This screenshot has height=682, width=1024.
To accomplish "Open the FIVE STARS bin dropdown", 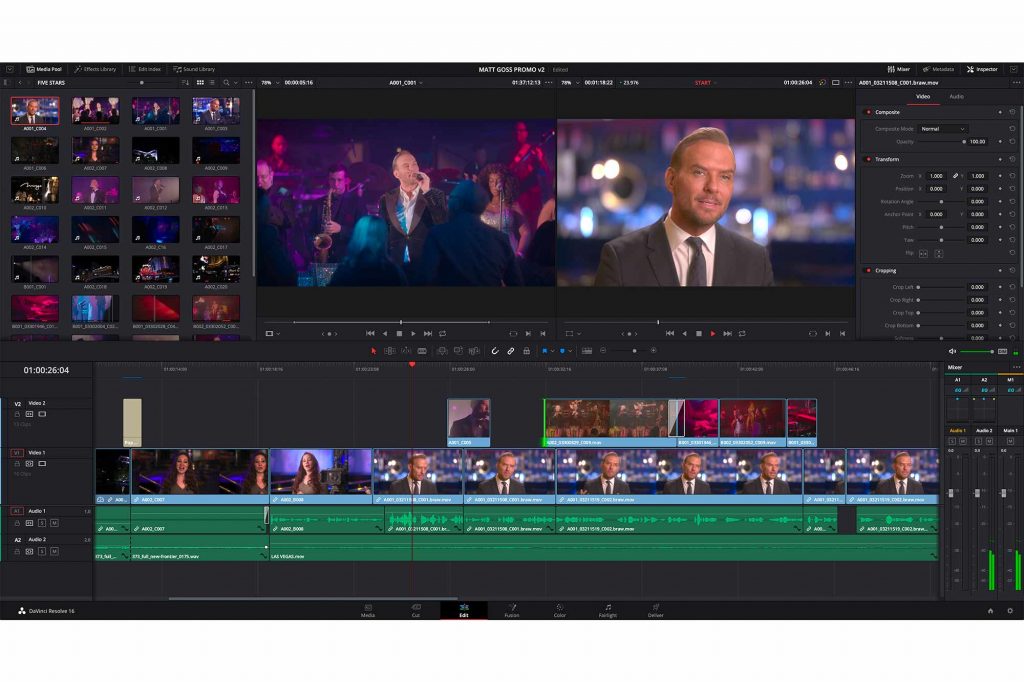I will pyautogui.click(x=50, y=82).
